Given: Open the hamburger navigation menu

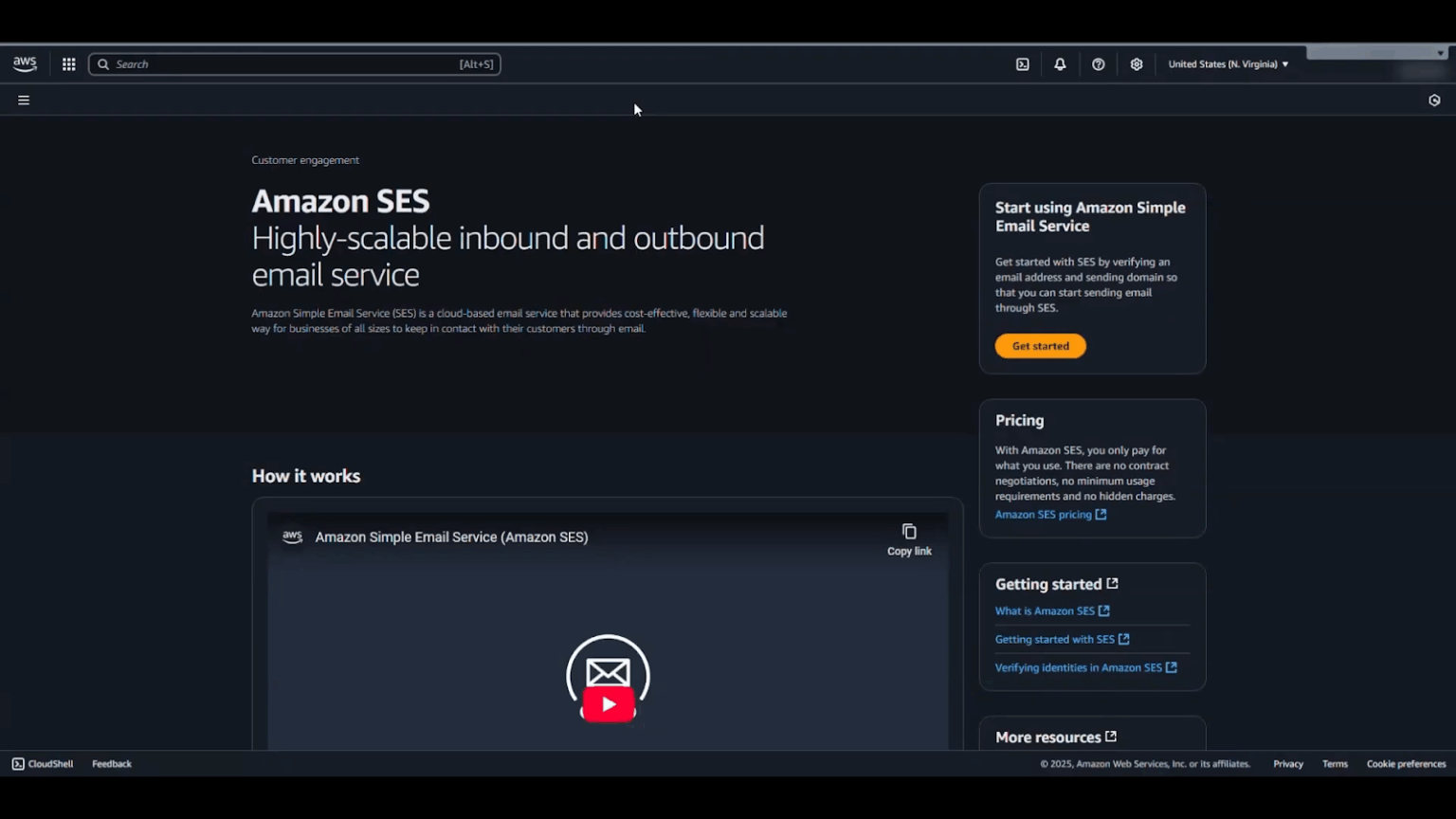Looking at the screenshot, I should 24,100.
